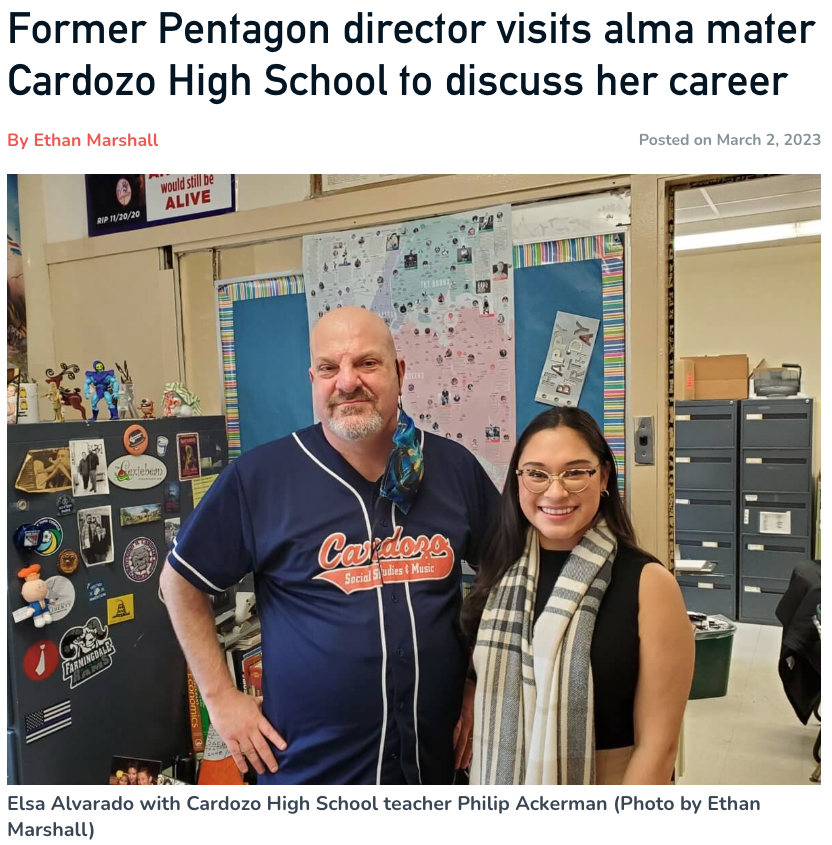
Task: Click the Posted on March 2, 2023 date
Action: pos(730,140)
